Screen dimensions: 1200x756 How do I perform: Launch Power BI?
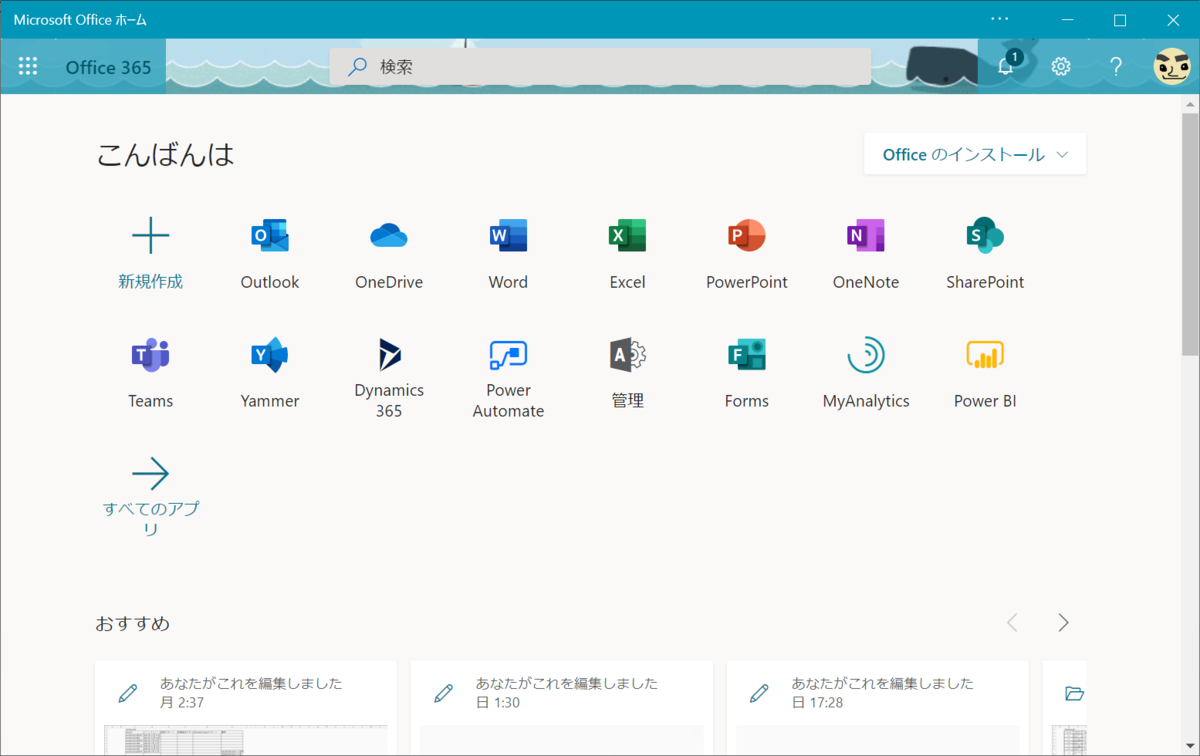985,374
